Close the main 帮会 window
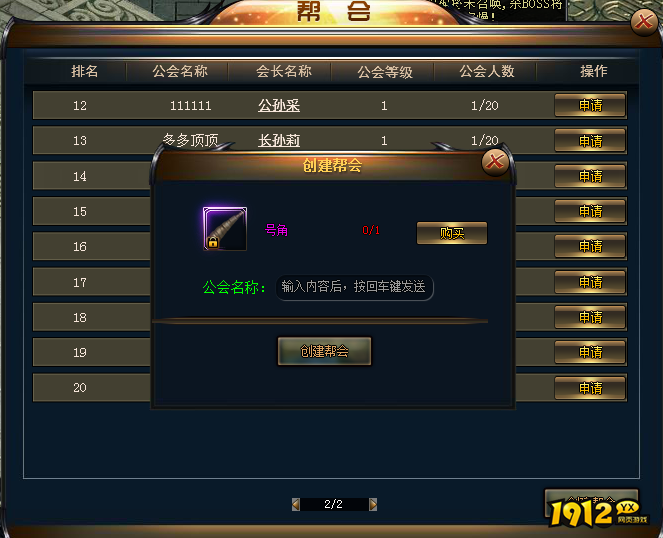The height and width of the screenshot is (538, 663). [644, 22]
